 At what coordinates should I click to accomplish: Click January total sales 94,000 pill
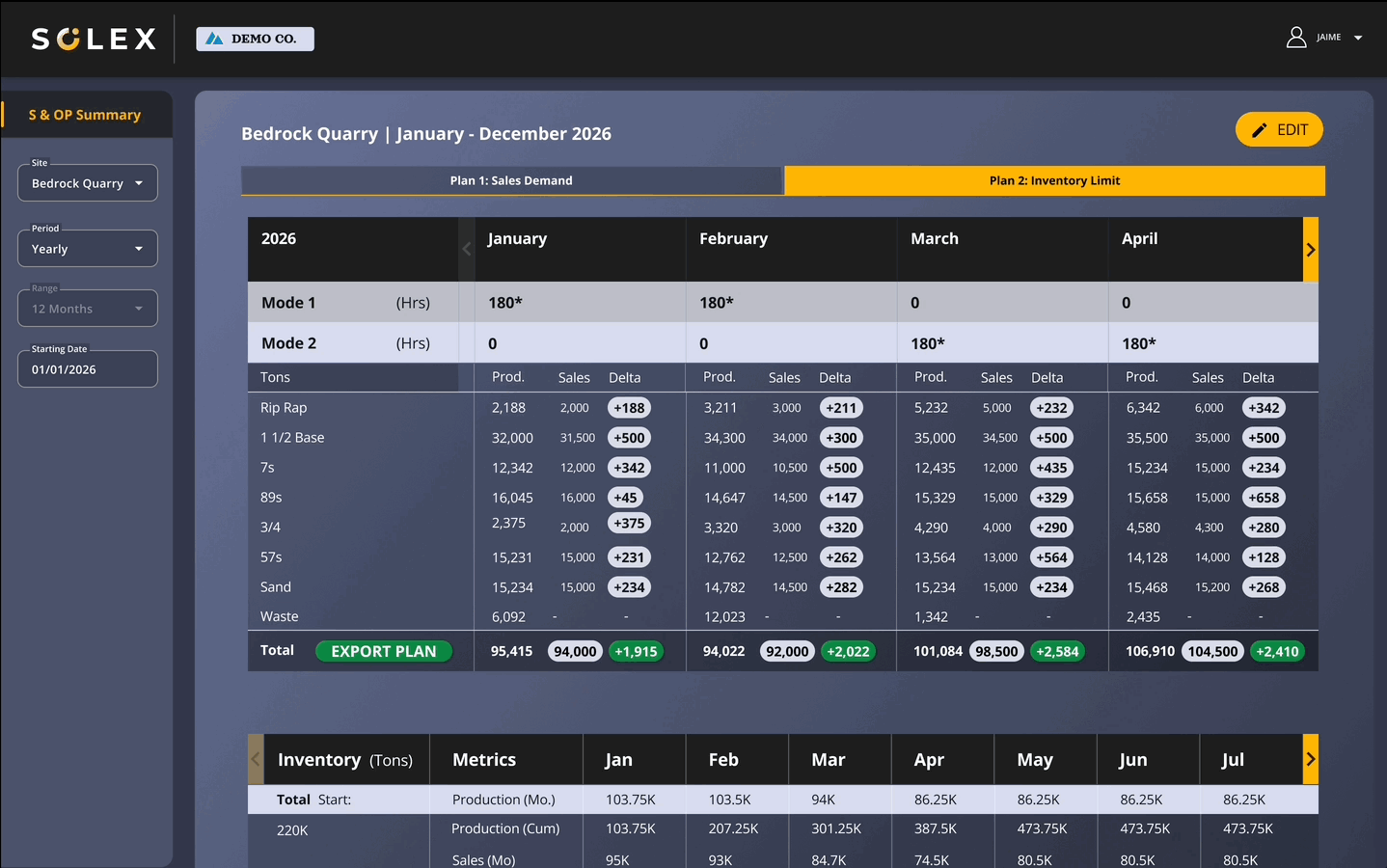[x=575, y=652]
